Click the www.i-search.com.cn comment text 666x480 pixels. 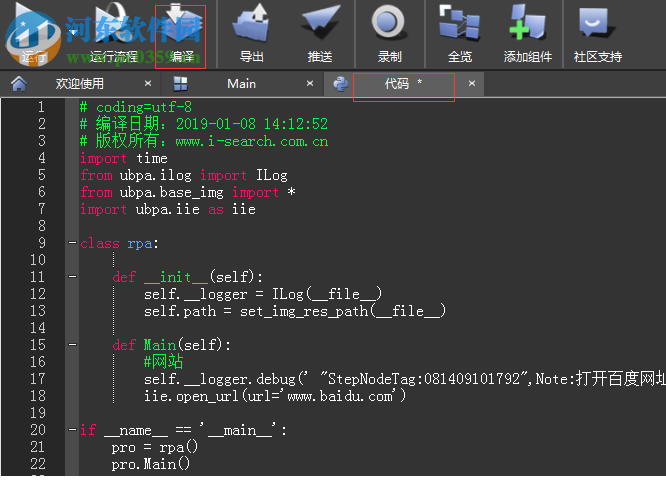click(251, 141)
